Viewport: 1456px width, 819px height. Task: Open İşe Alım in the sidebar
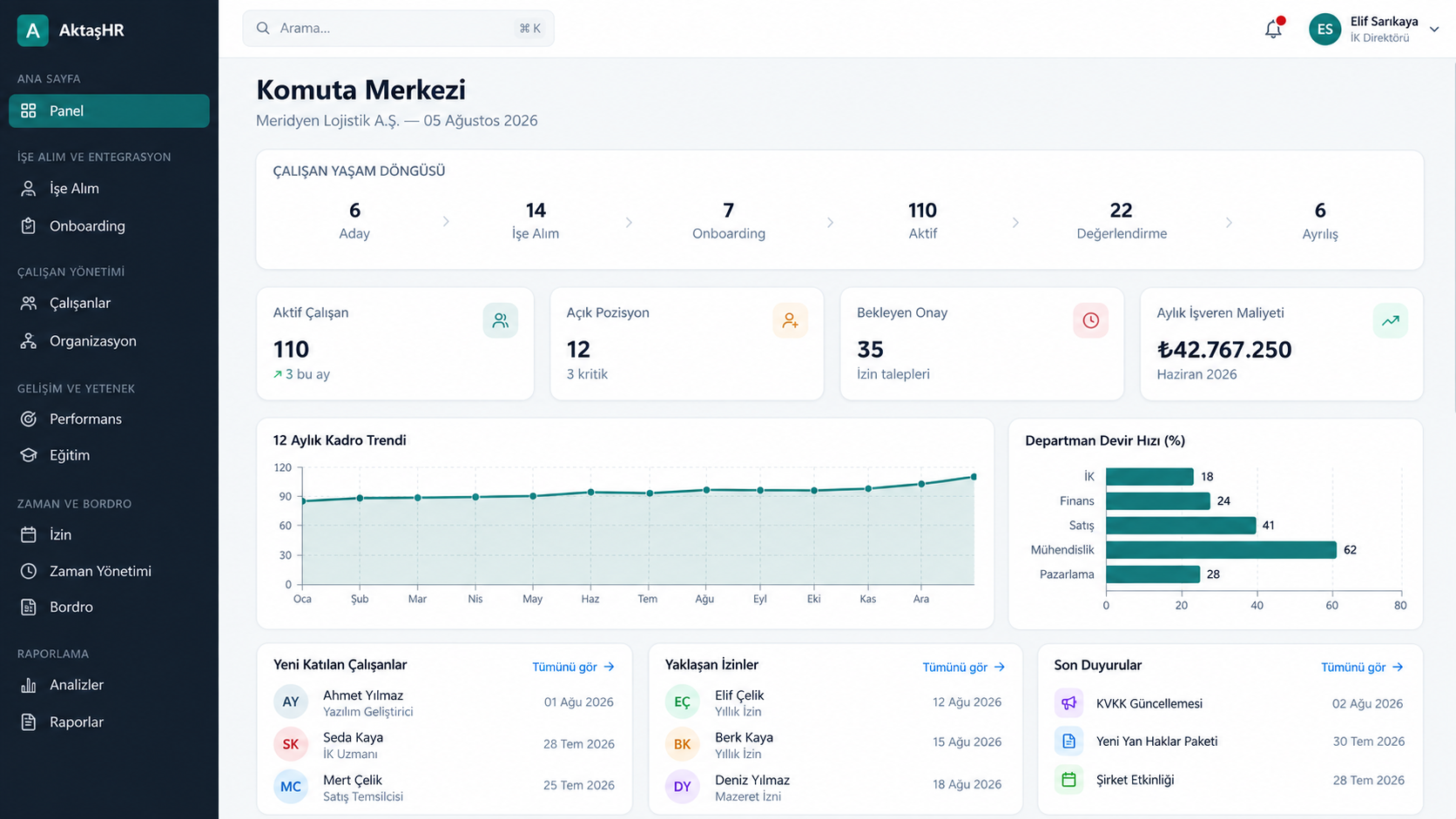(109, 188)
